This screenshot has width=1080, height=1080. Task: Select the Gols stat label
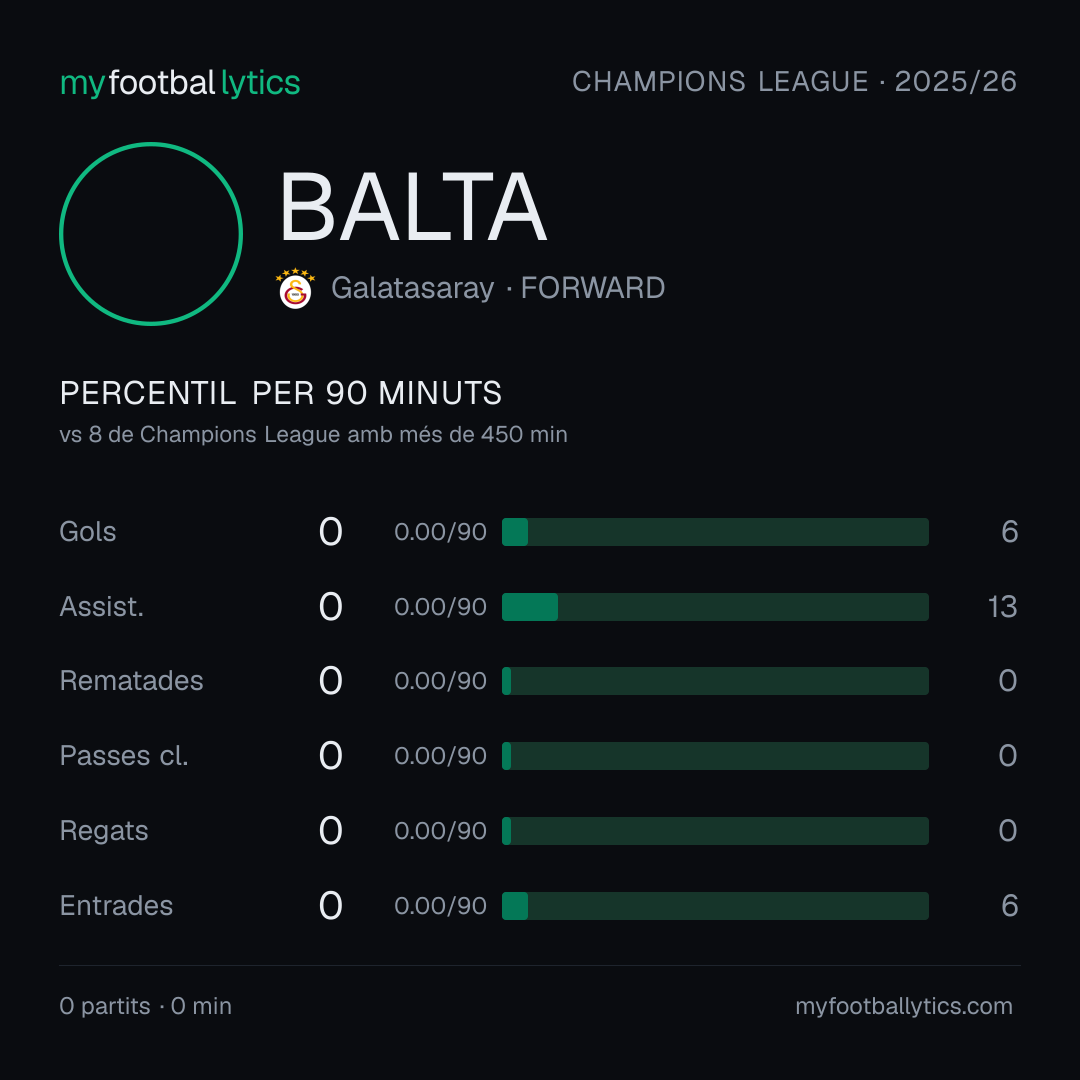pos(87,532)
